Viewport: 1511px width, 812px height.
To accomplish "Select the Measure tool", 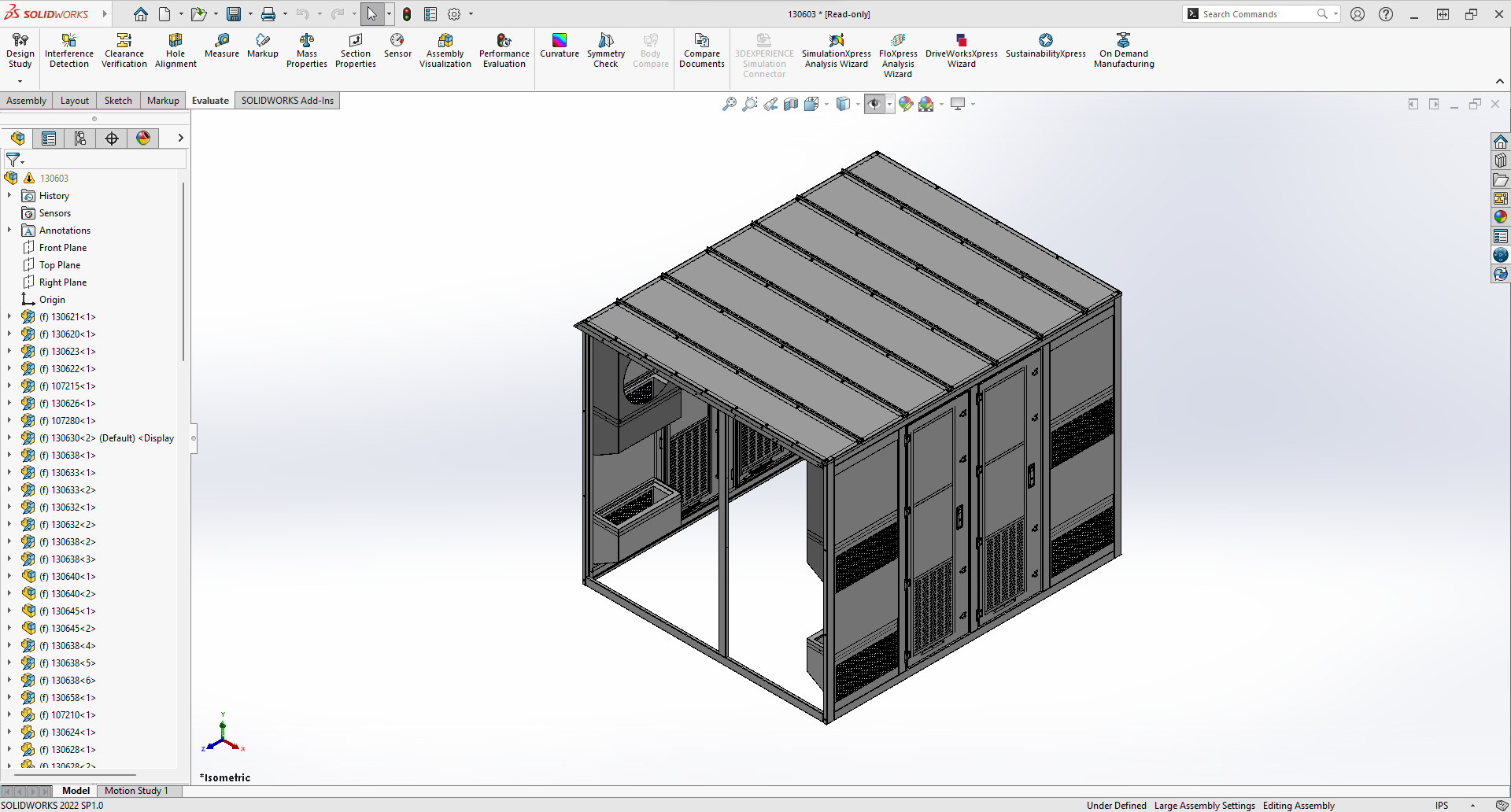I will pyautogui.click(x=222, y=46).
